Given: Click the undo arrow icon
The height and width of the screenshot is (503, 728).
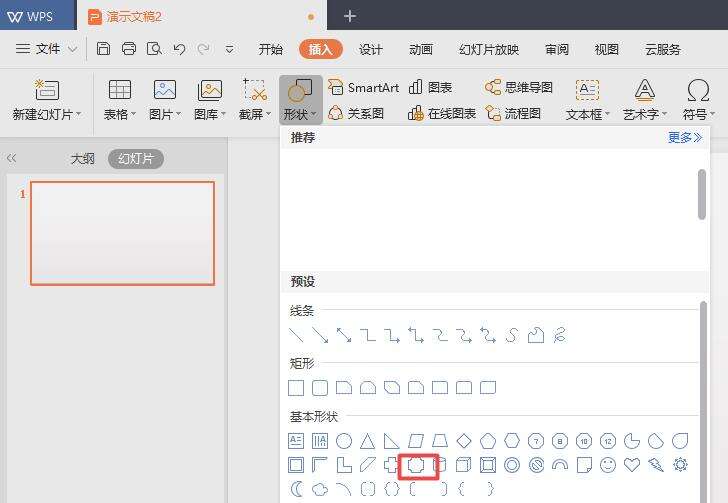Looking at the screenshot, I should pos(179,48).
